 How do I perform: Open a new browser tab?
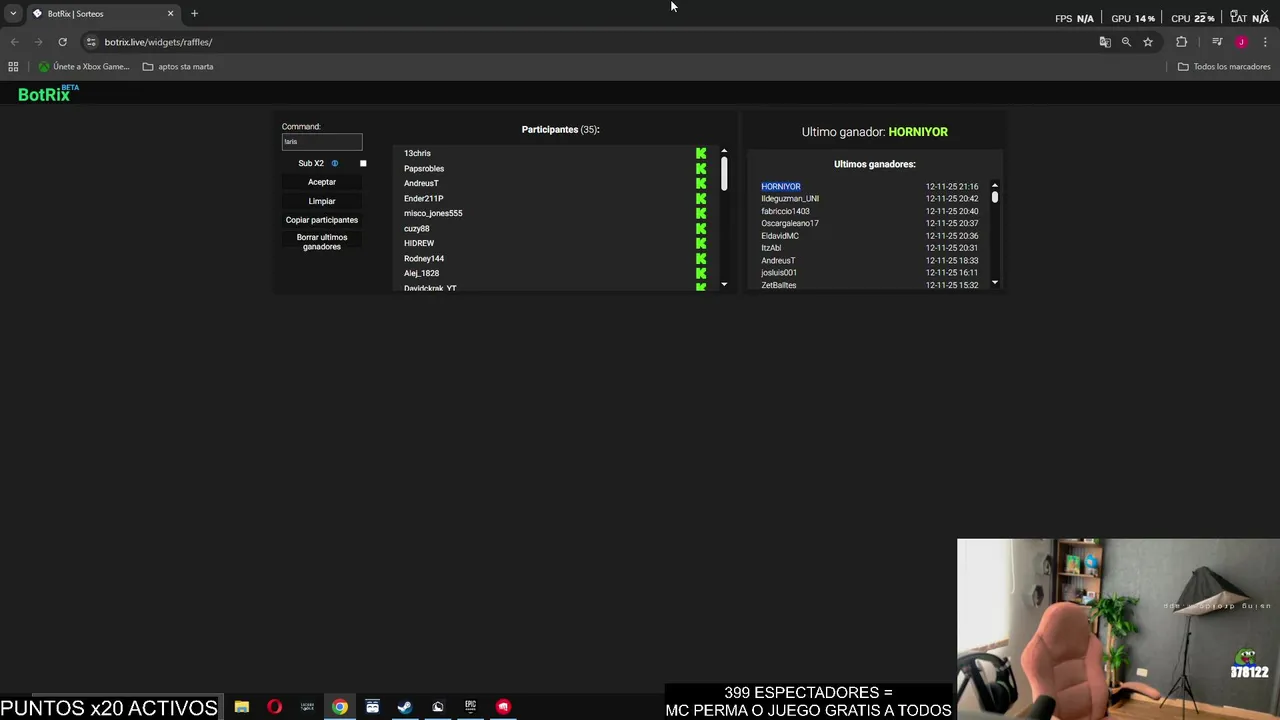coord(195,14)
